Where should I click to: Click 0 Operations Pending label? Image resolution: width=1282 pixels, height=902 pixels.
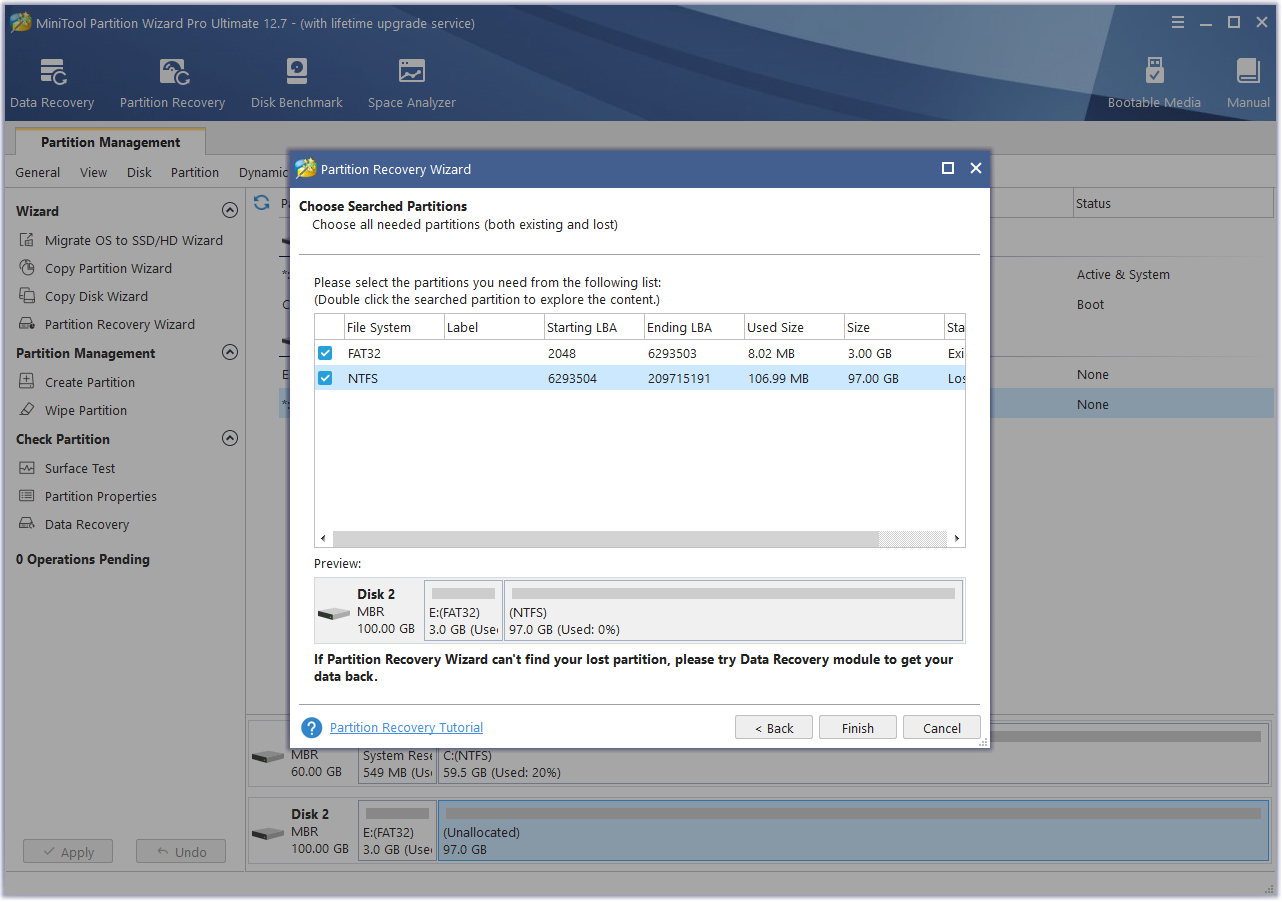click(83, 559)
